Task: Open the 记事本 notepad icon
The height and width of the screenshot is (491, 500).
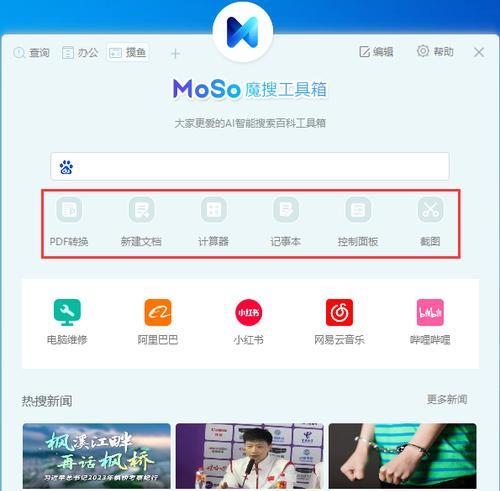Action: [x=286, y=210]
